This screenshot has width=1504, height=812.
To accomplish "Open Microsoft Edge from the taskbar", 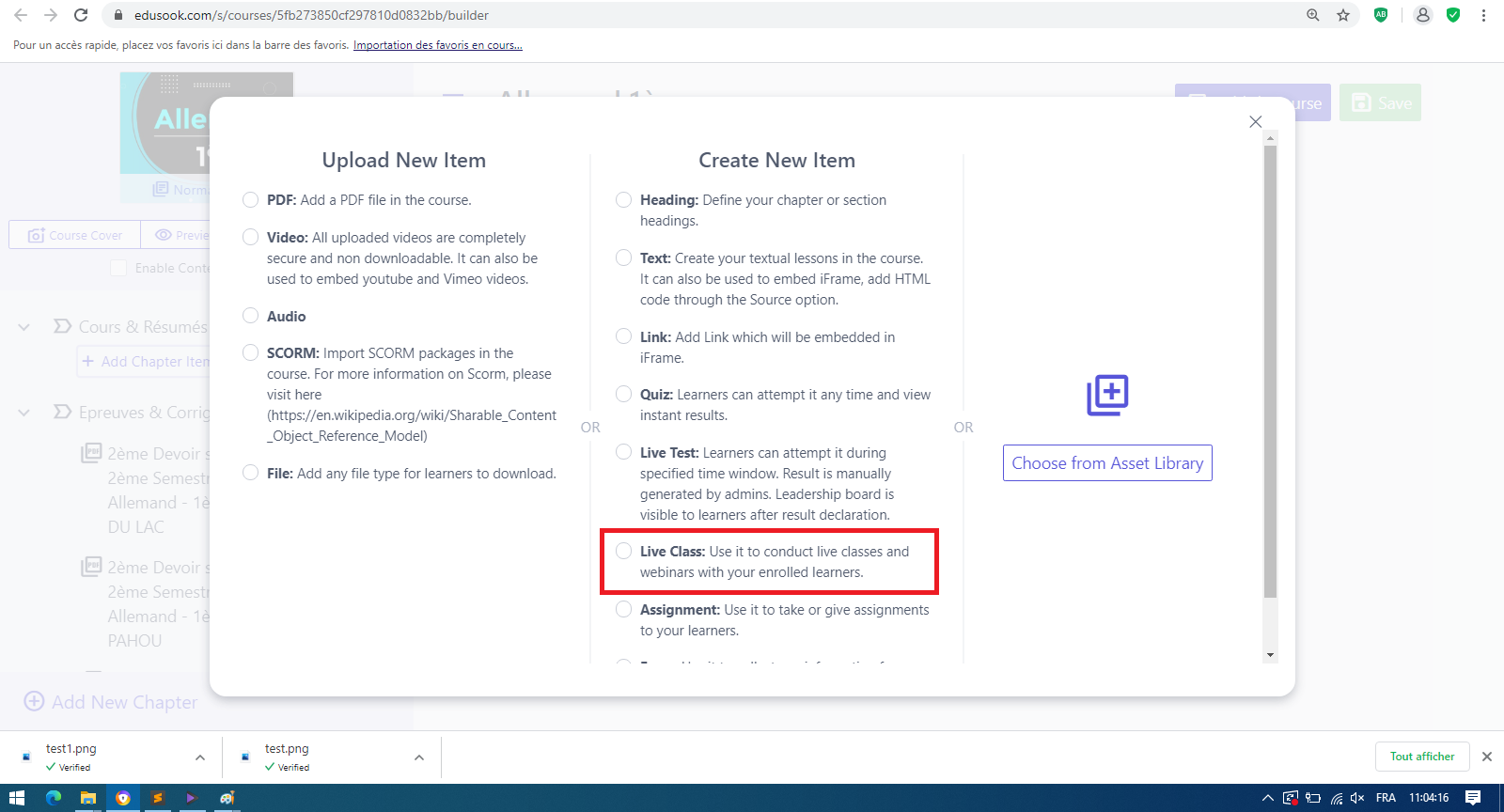I will point(54,798).
